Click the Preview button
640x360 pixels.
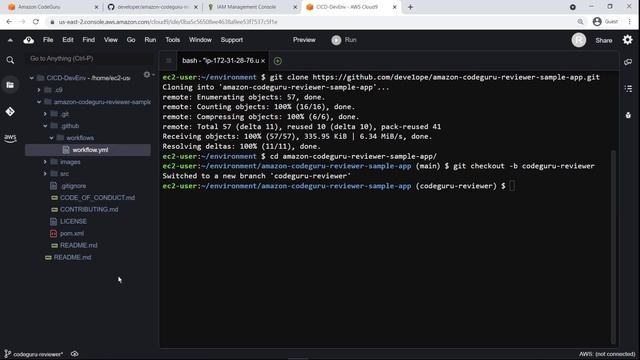[304, 40]
